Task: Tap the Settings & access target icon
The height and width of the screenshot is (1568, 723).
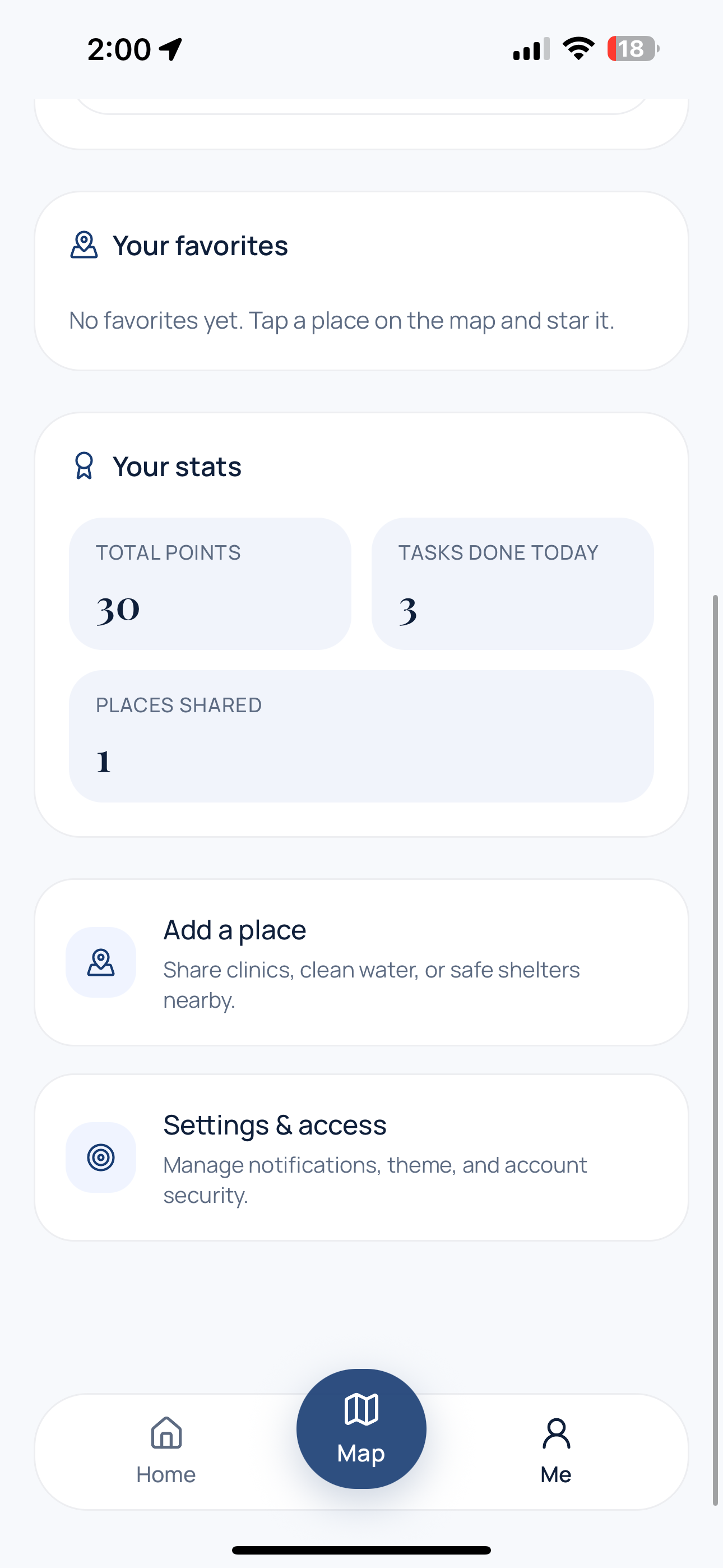Action: [x=101, y=1157]
